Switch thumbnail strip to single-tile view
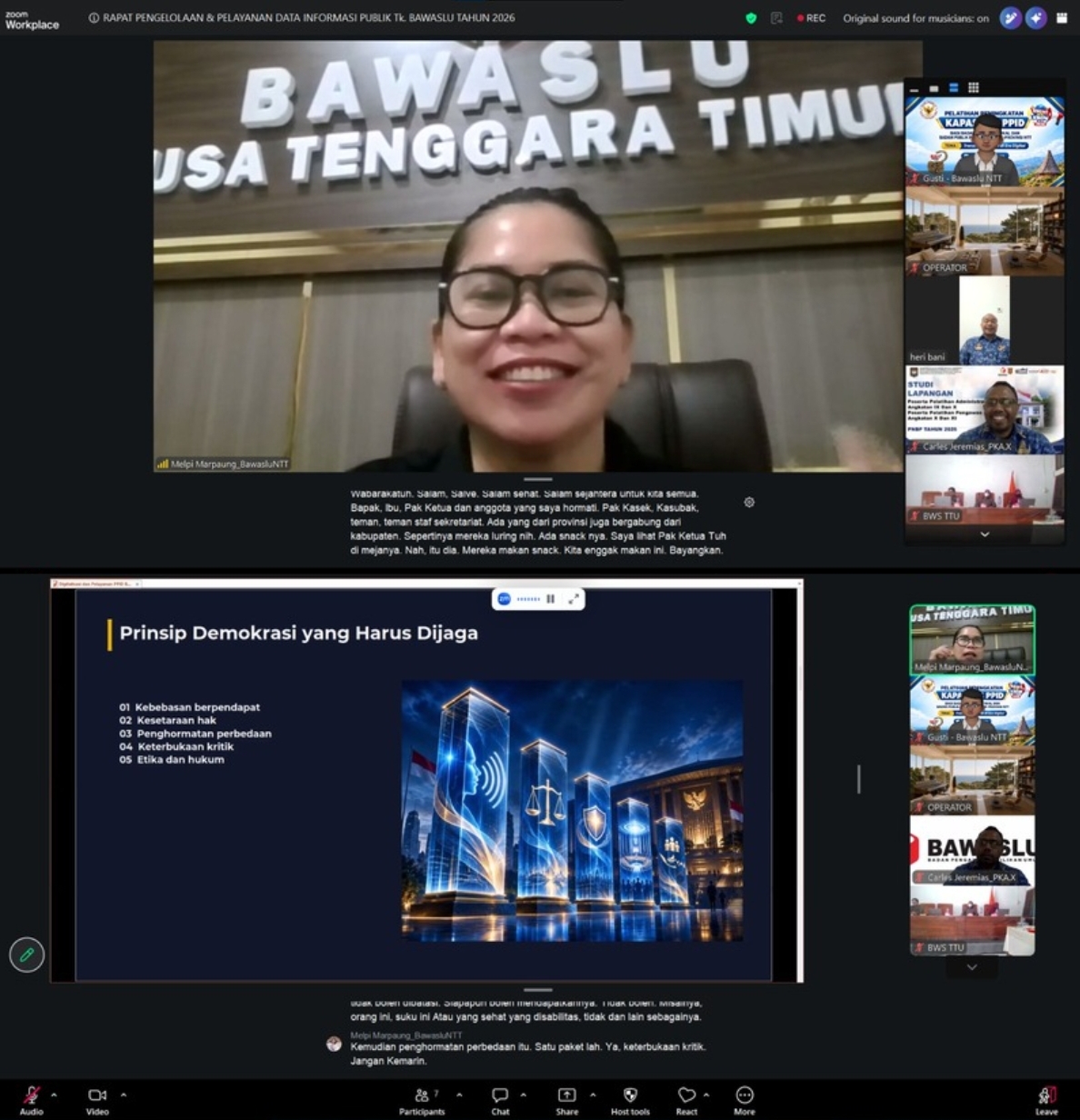This screenshot has height=1120, width=1080. (x=934, y=88)
